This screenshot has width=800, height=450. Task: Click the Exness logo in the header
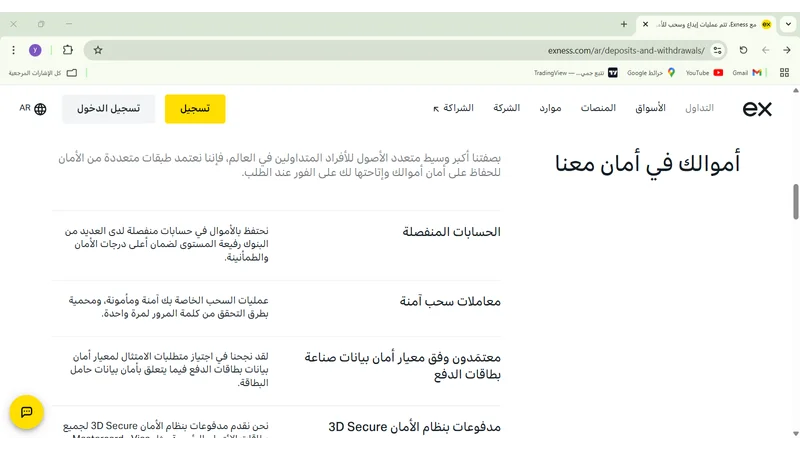(757, 108)
